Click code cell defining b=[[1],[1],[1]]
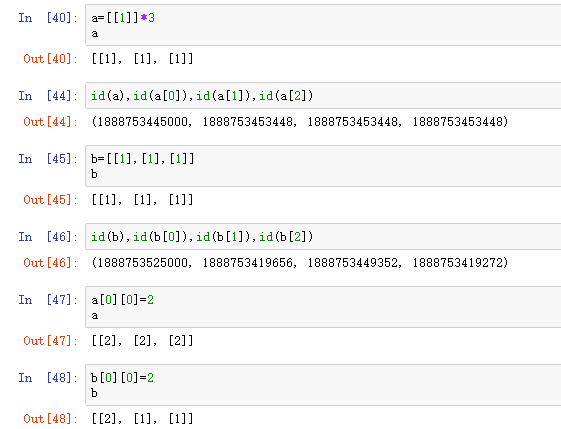Image resolution: width=561 pixels, height=429 pixels. (323, 166)
